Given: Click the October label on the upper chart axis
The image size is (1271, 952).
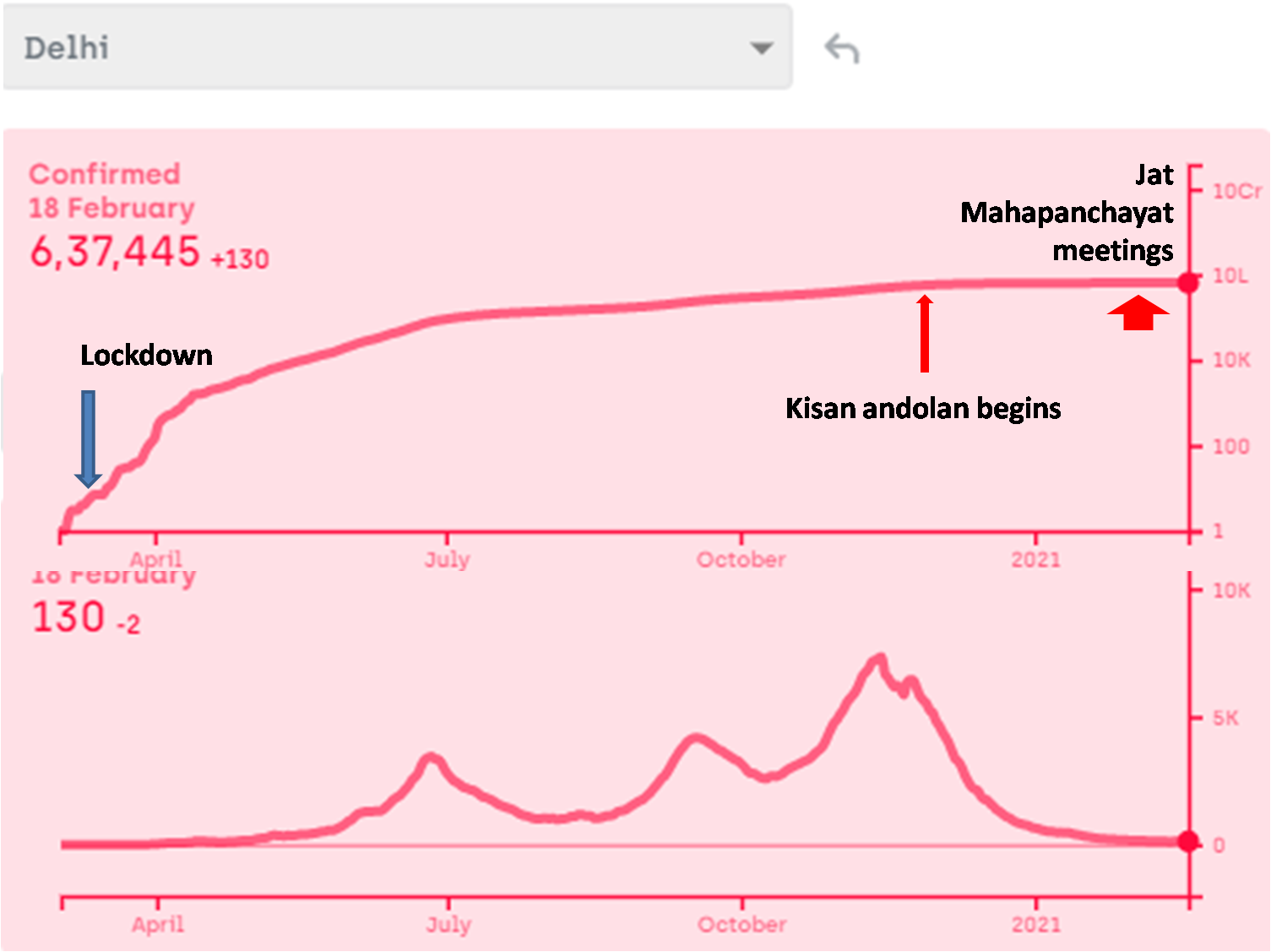Looking at the screenshot, I should click(x=741, y=559).
